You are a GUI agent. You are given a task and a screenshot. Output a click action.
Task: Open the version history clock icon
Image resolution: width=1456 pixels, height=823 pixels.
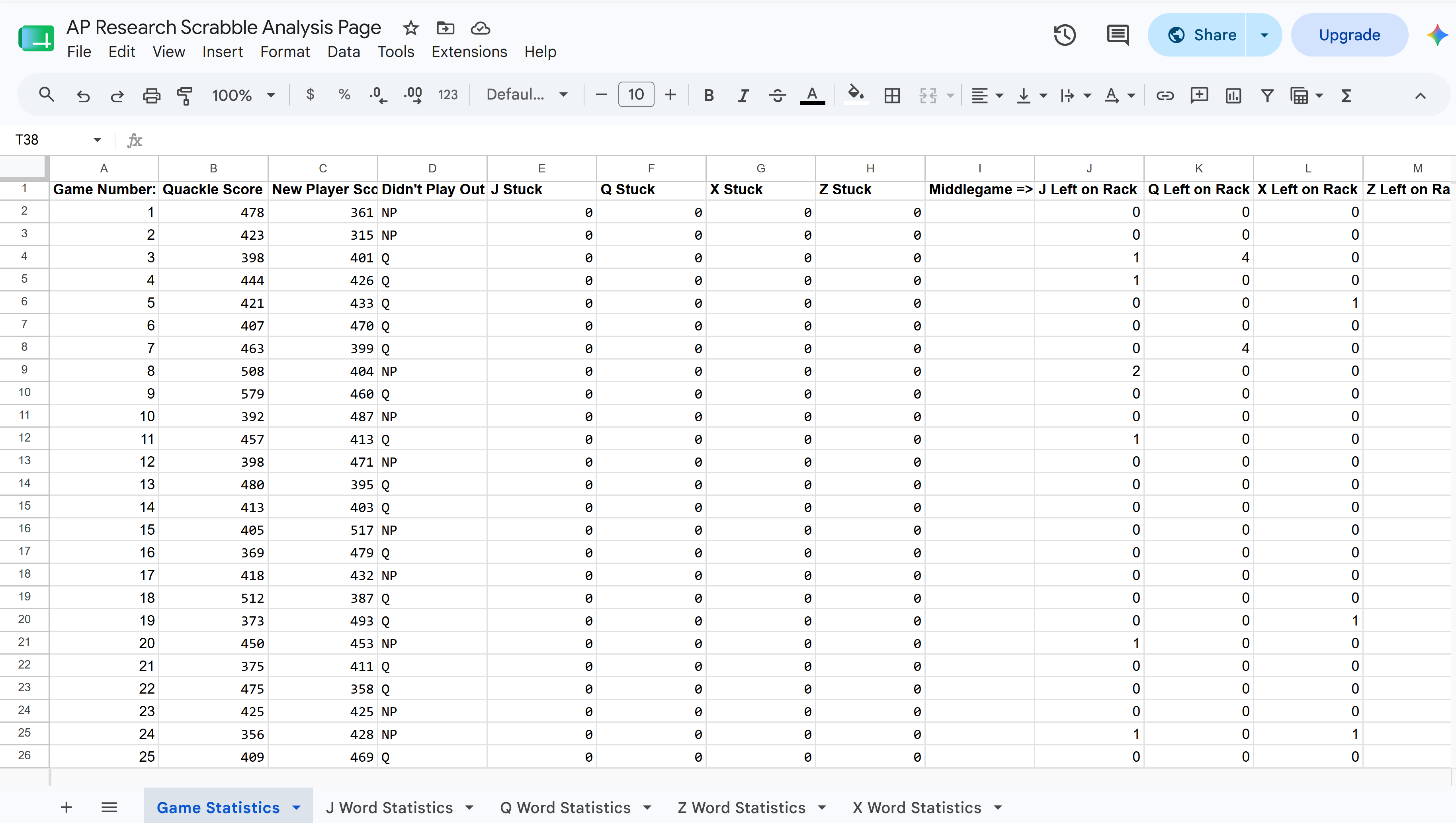pyautogui.click(x=1065, y=35)
